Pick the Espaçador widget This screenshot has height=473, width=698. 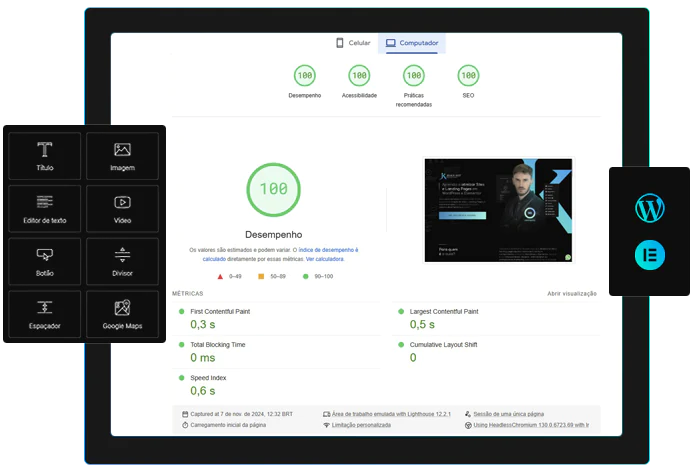coord(45,314)
